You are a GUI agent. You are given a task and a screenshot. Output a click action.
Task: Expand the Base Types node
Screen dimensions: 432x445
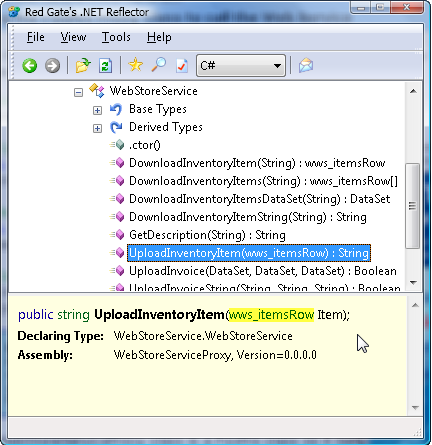coord(97,110)
